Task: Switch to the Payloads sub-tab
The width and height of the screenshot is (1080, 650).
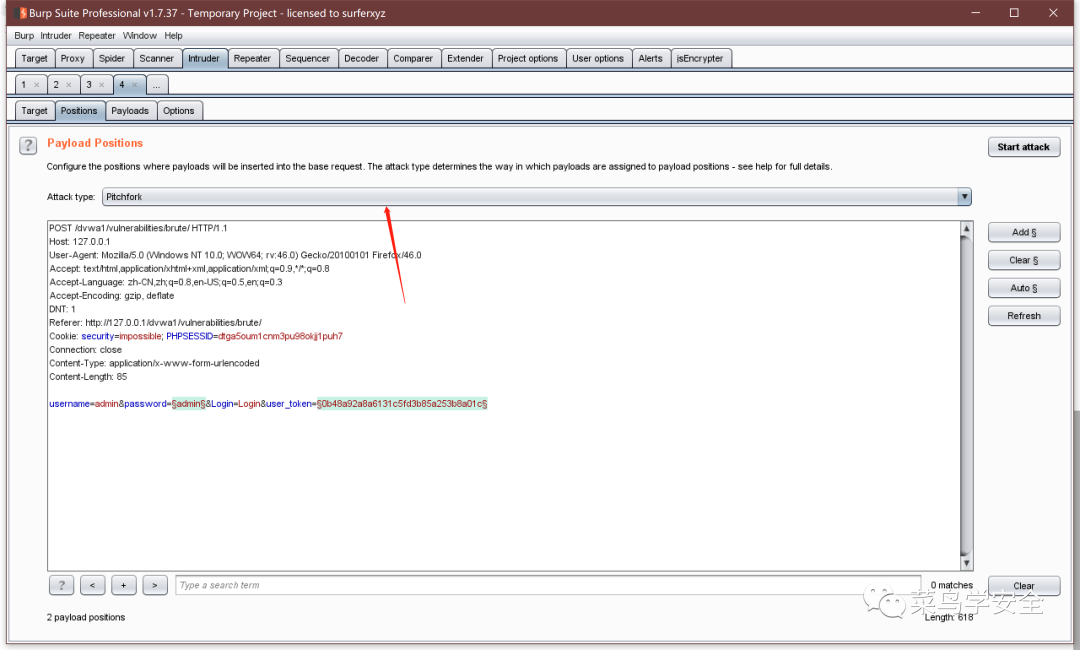Action: point(130,111)
